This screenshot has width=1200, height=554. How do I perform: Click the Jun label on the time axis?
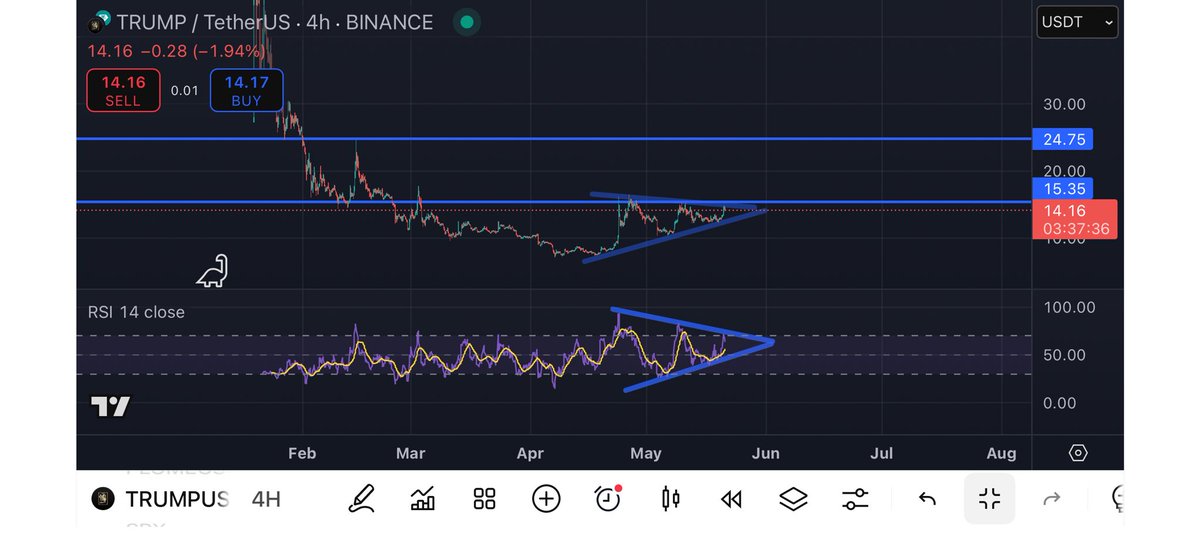(765, 453)
